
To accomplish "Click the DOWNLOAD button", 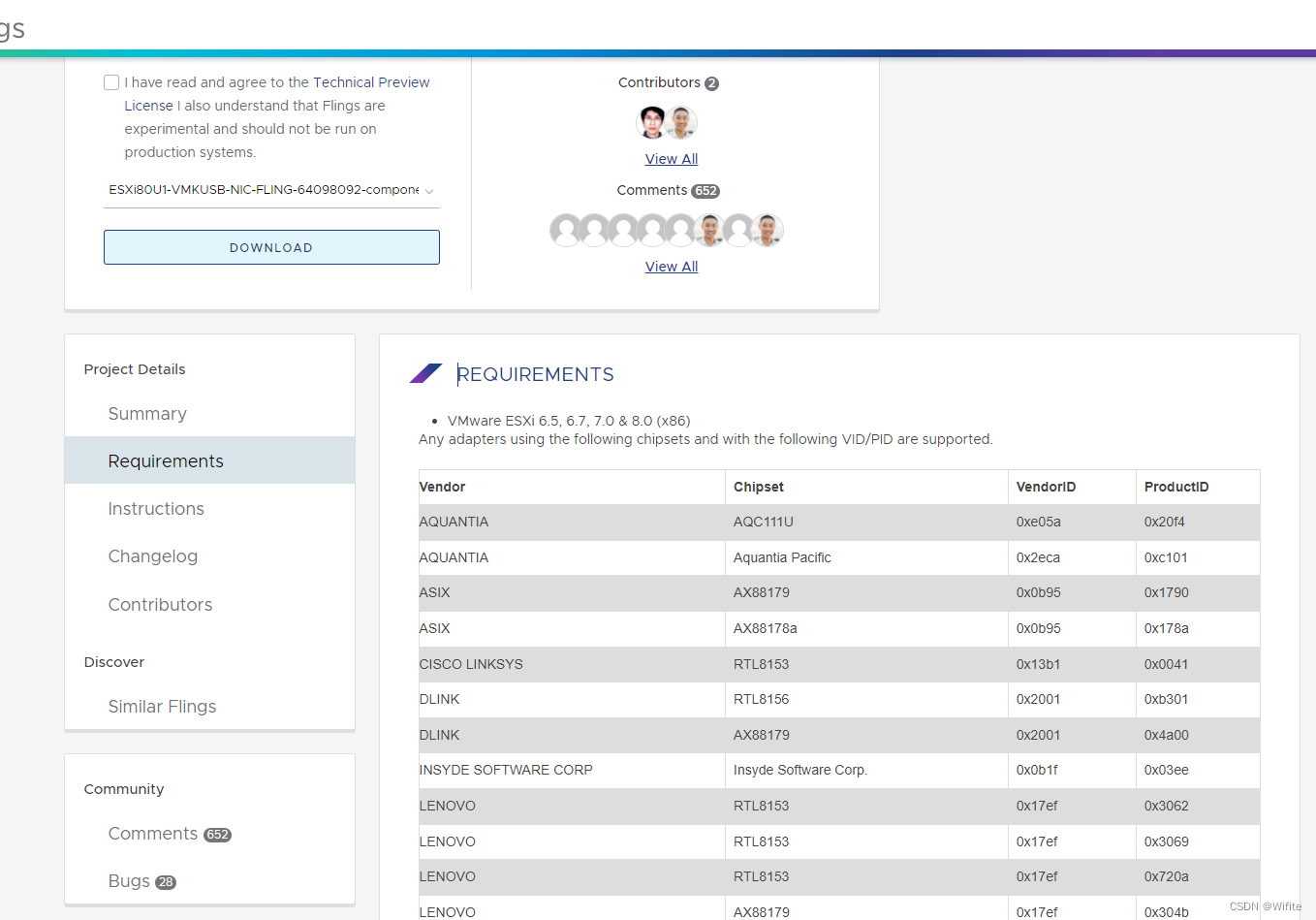I will [x=271, y=247].
